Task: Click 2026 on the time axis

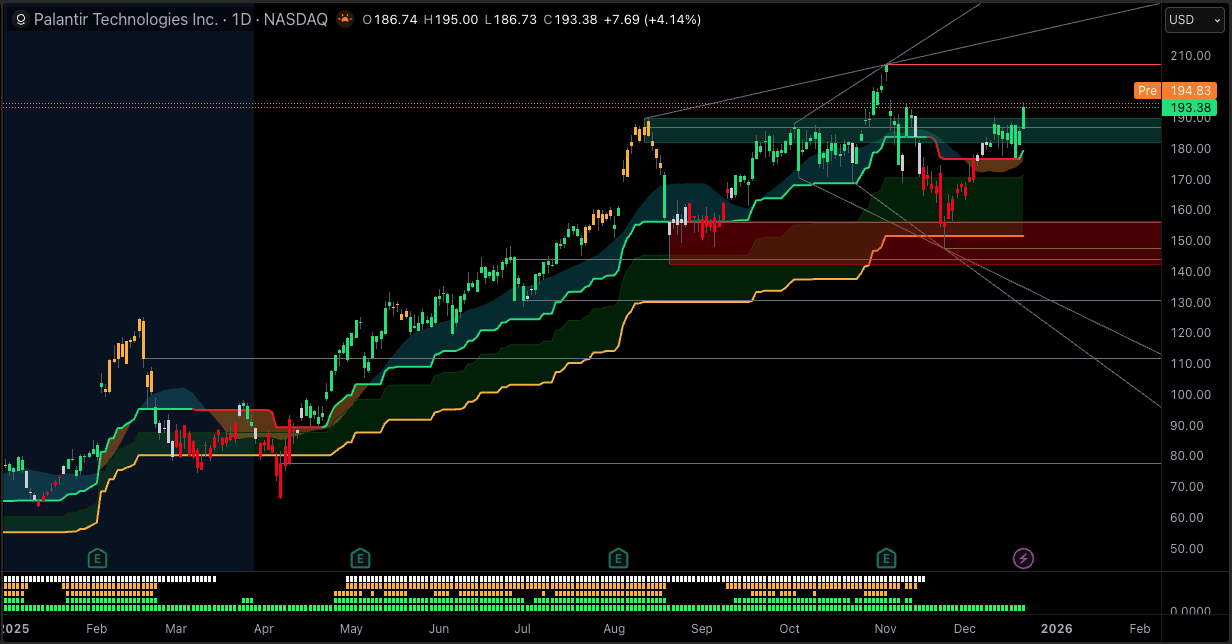Action: pos(1056,628)
